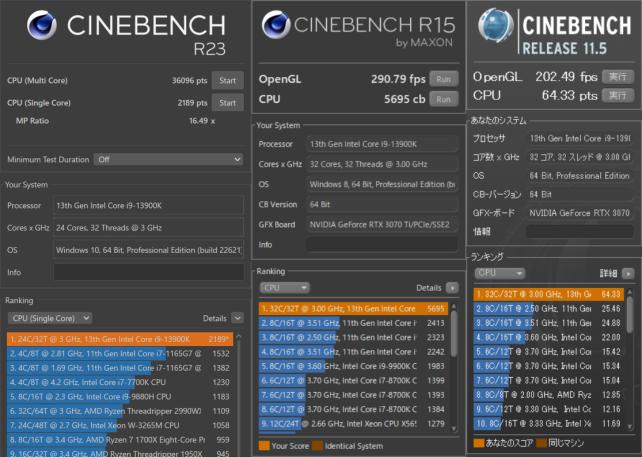The width and height of the screenshot is (642, 457).
Task: Select the R15 Core i9-9900K ranking row
Action: [x=353, y=366]
